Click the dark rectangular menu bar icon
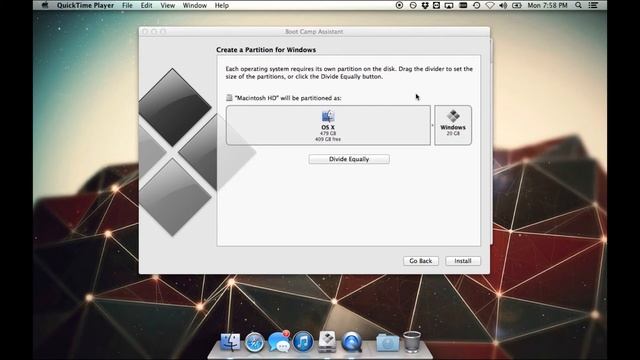Screen dimensions: 640x360 [x=463, y=5]
